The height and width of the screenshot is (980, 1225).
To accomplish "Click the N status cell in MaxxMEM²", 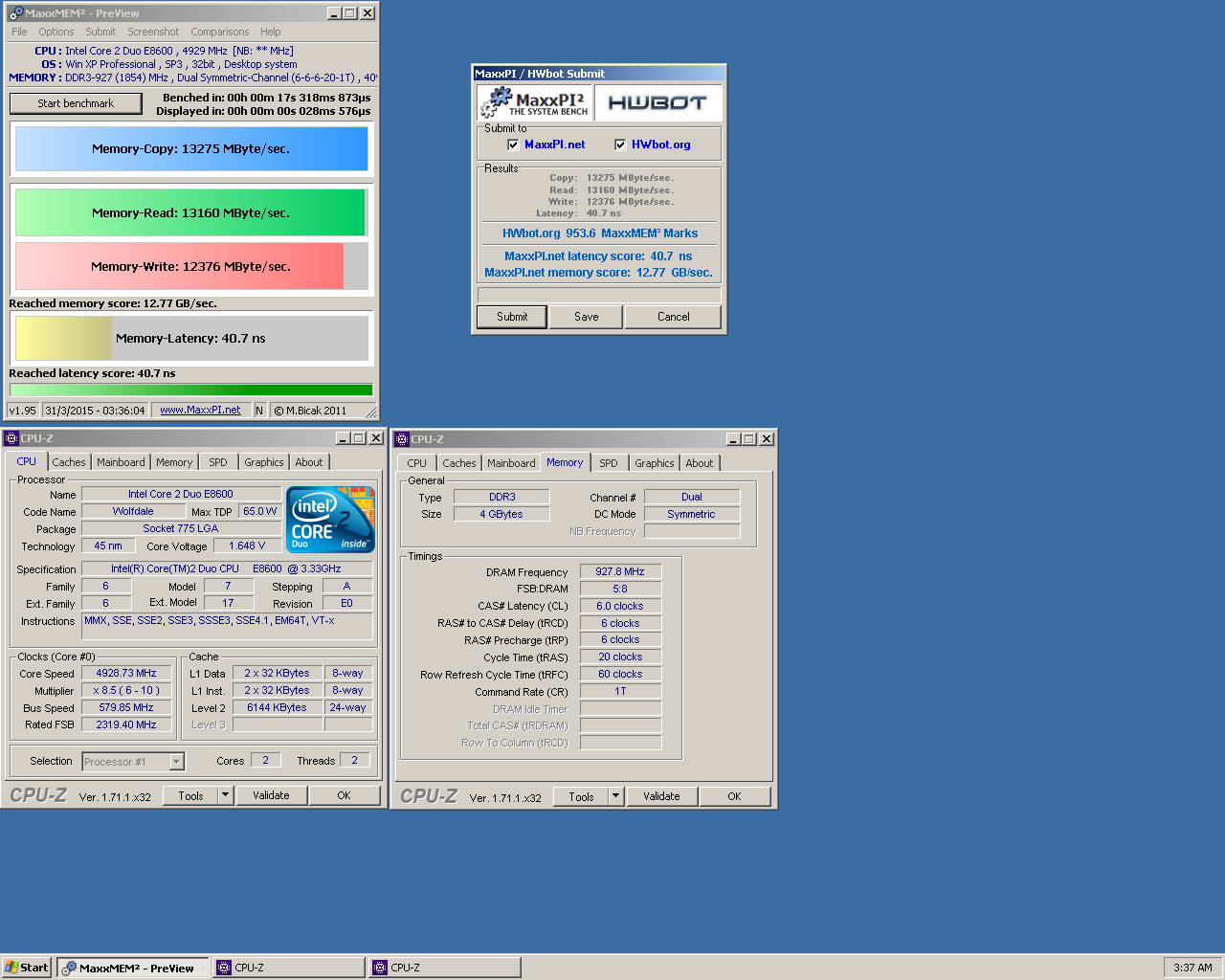I will 259,410.
